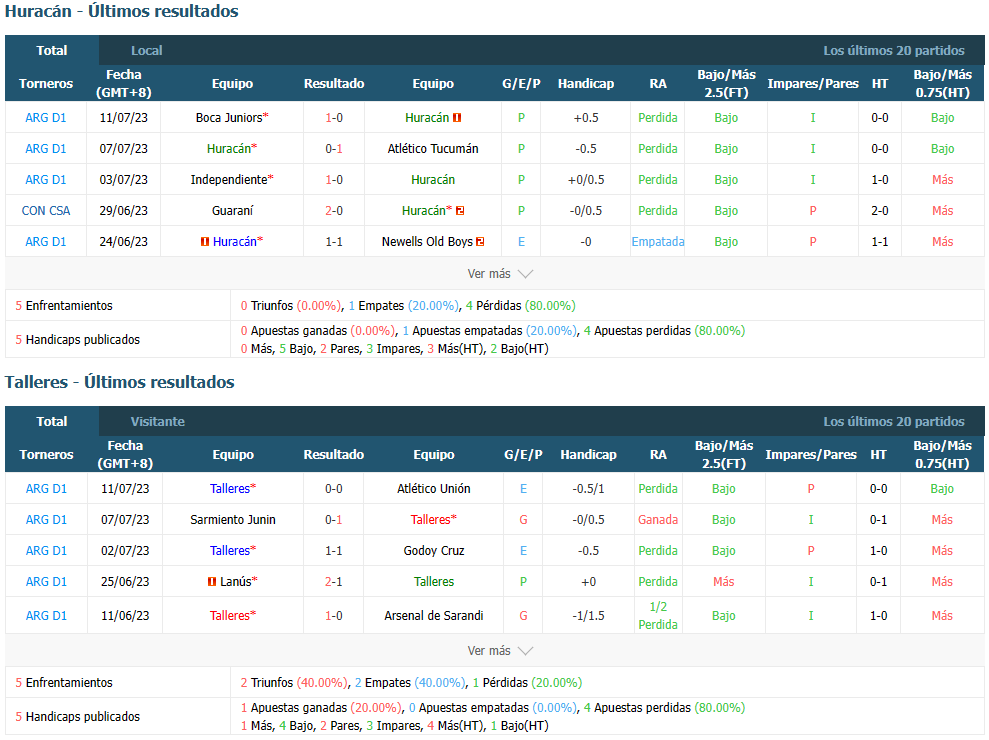Click 2-1 result of Lanús match

(334, 582)
